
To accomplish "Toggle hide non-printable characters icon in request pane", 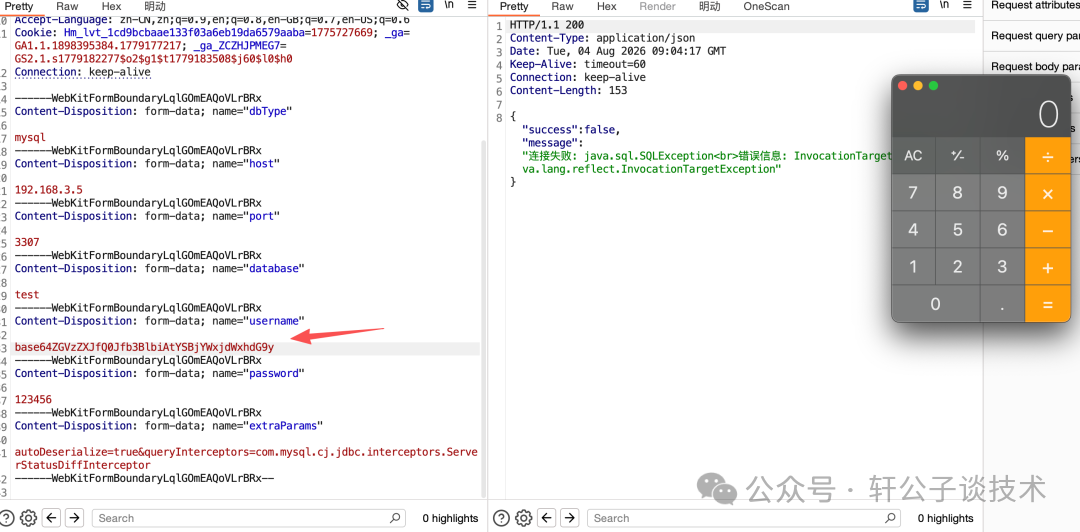I will (404, 6).
